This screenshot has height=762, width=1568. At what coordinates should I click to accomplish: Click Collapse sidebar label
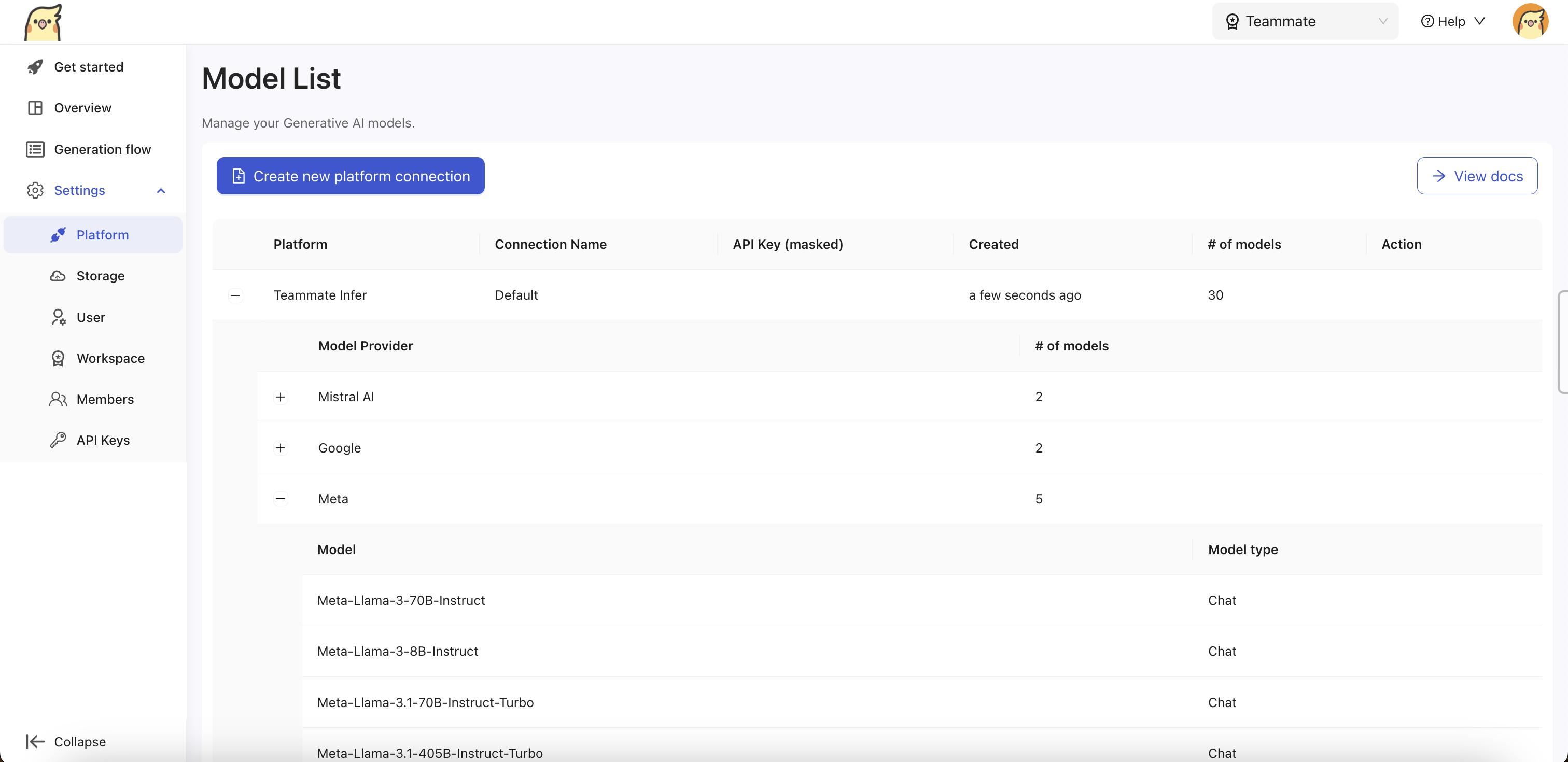click(x=80, y=741)
